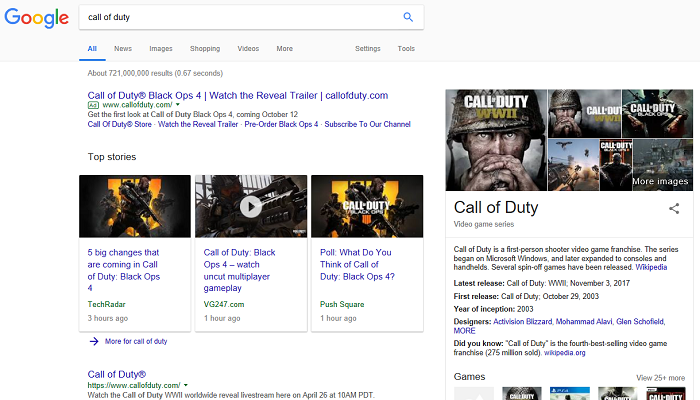Switch to the Videos tab
The image size is (700, 400).
tap(248, 49)
